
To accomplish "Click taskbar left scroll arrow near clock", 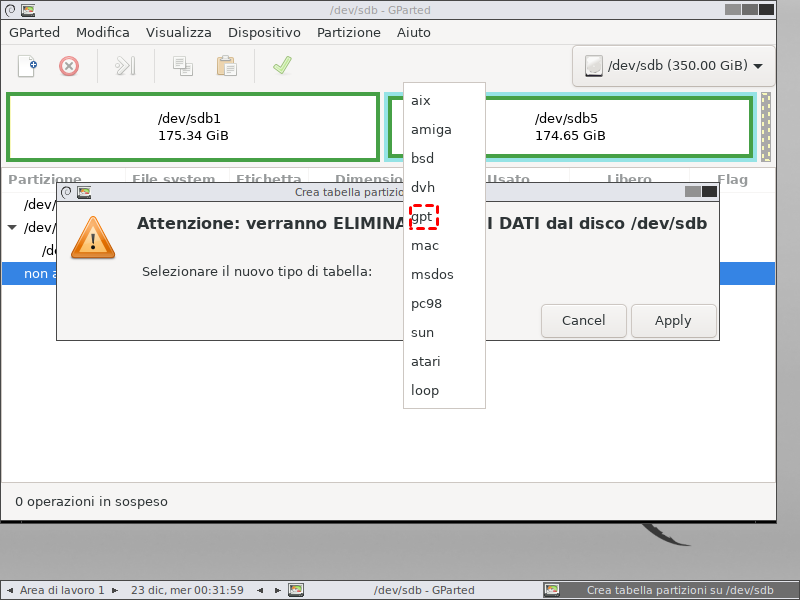I will coord(260,590).
